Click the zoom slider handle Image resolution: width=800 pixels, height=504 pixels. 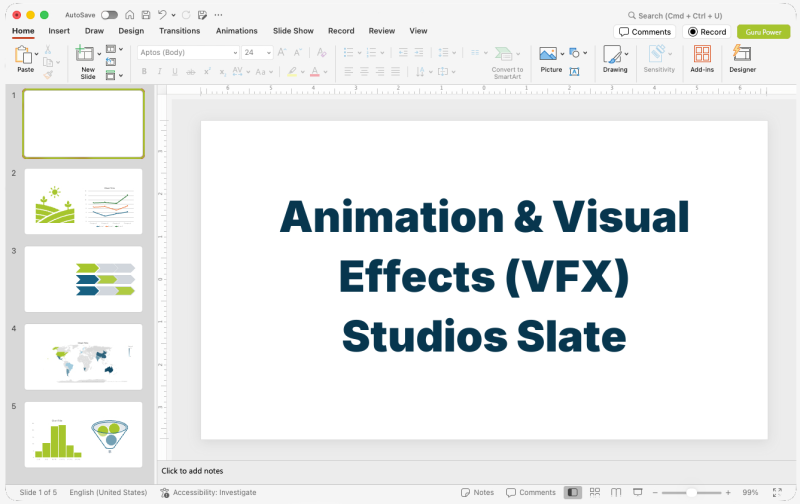point(691,492)
